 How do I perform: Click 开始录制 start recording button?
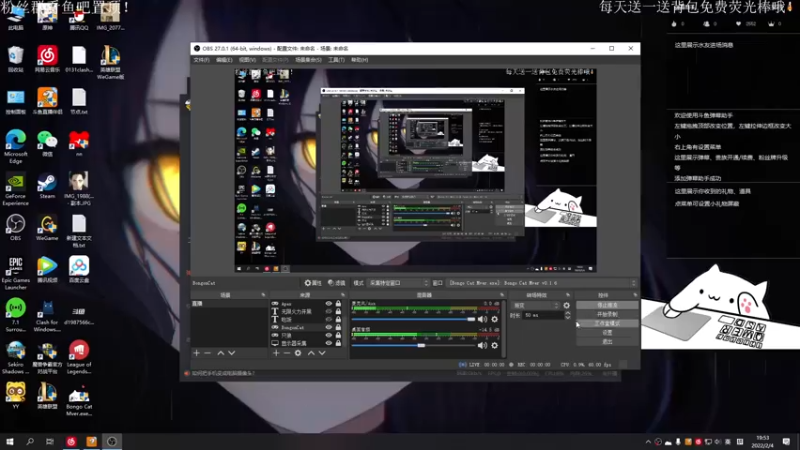[607, 314]
